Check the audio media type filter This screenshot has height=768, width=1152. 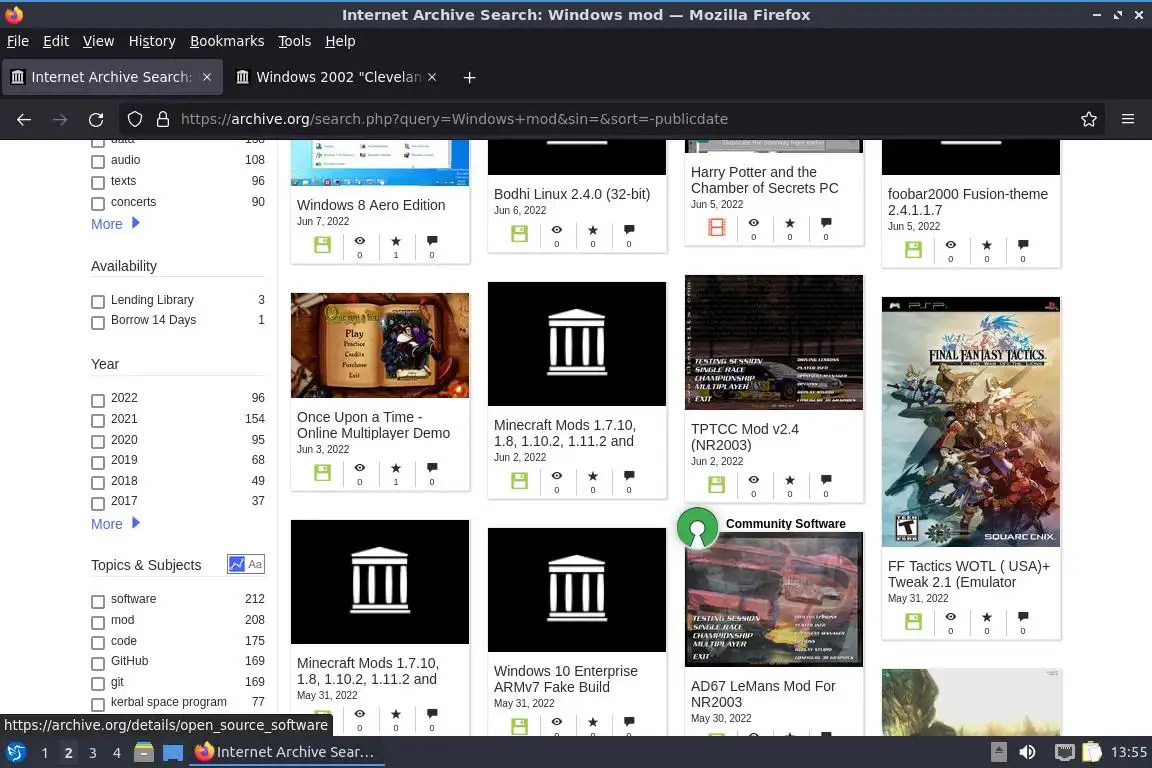click(98, 161)
